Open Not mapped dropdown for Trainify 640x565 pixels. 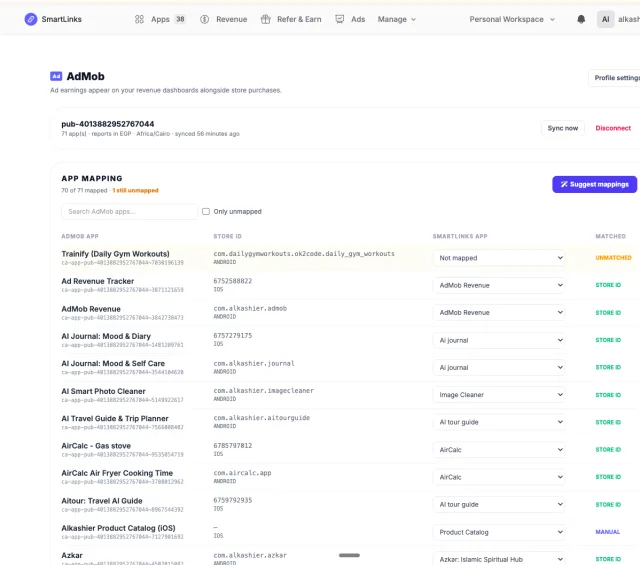[x=499, y=258]
